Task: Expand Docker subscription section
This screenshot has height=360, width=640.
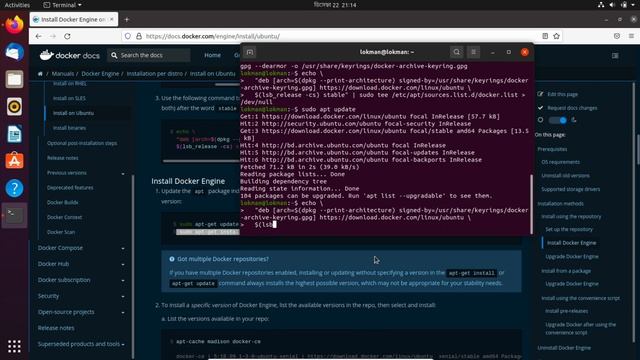Action: coord(123,280)
